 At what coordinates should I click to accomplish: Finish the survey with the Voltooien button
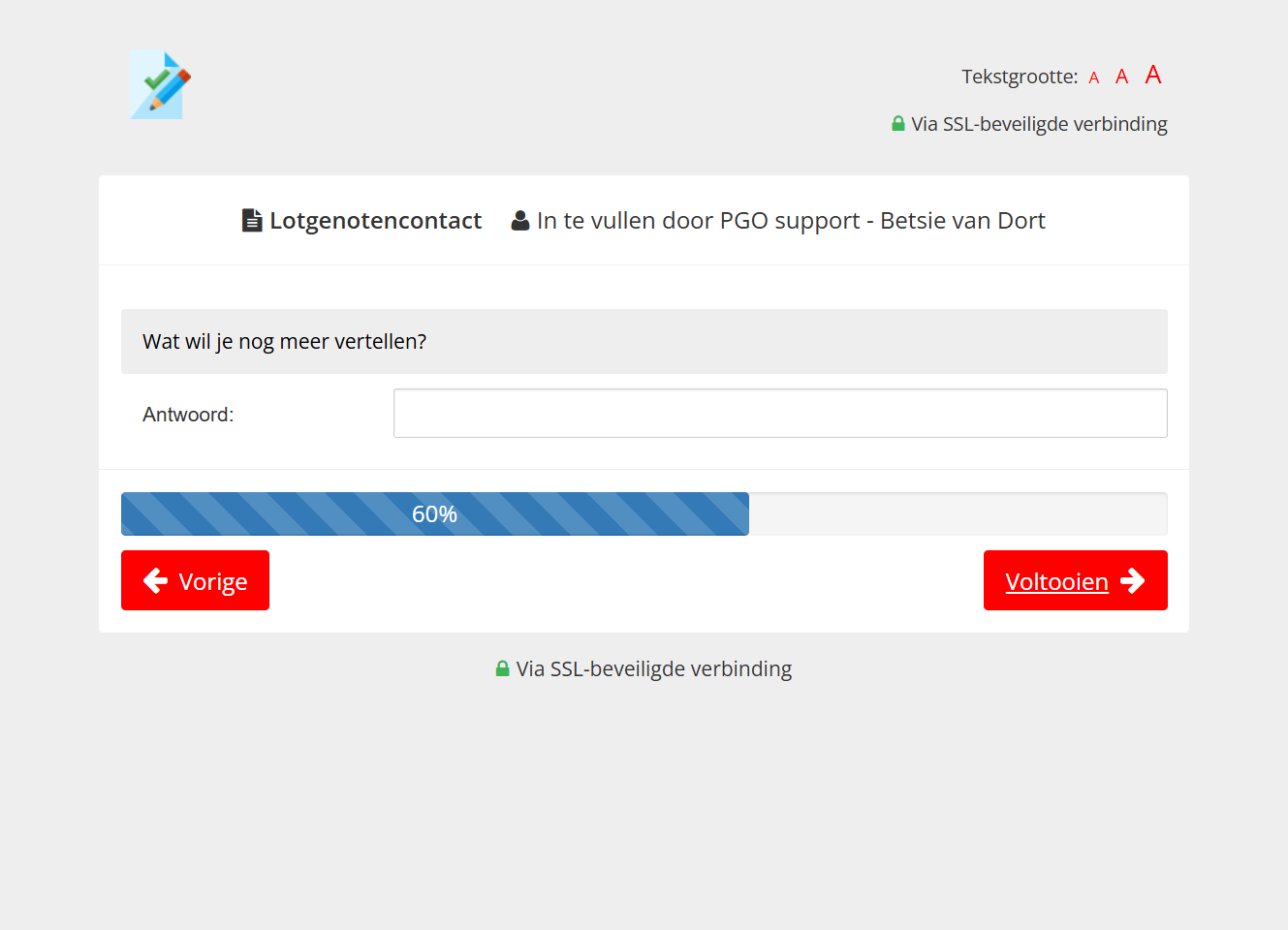(x=1076, y=580)
